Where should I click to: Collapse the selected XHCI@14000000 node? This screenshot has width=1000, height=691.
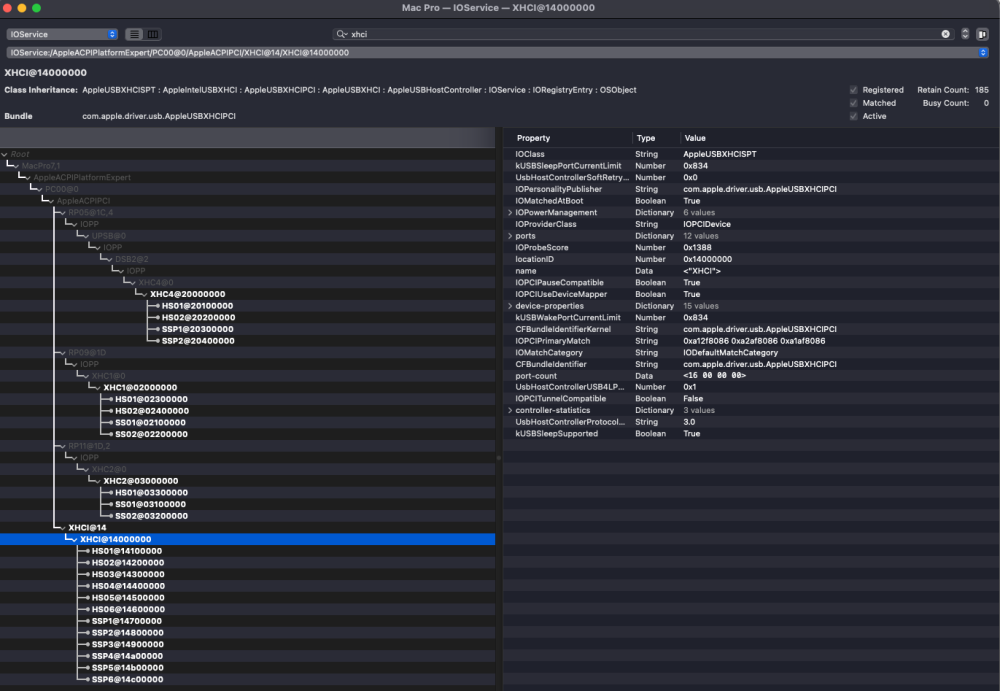click(74, 540)
